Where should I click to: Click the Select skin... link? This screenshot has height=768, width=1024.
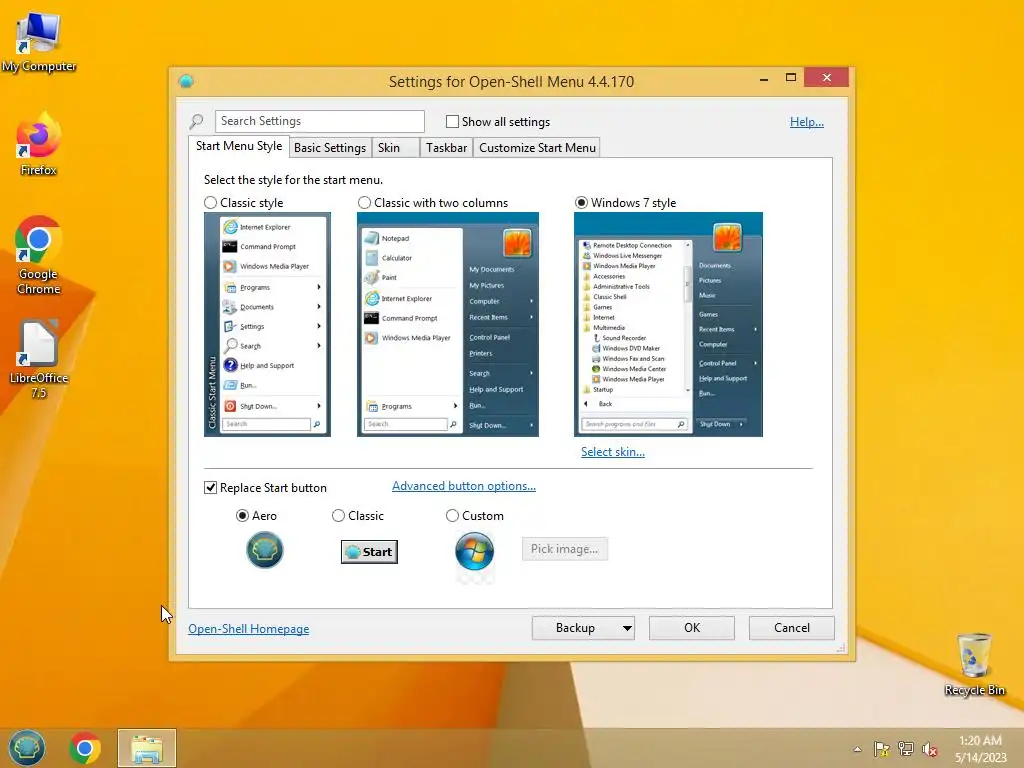(613, 452)
